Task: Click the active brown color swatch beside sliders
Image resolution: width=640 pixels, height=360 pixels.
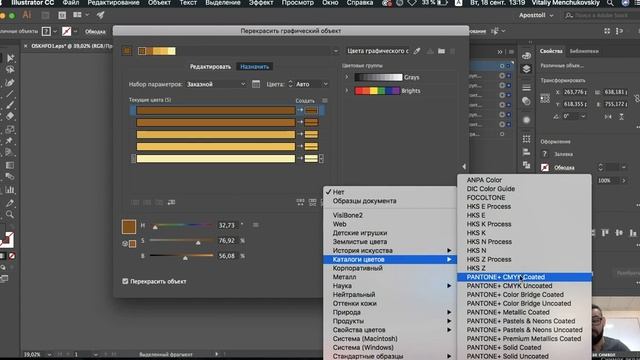Action: tap(129, 227)
